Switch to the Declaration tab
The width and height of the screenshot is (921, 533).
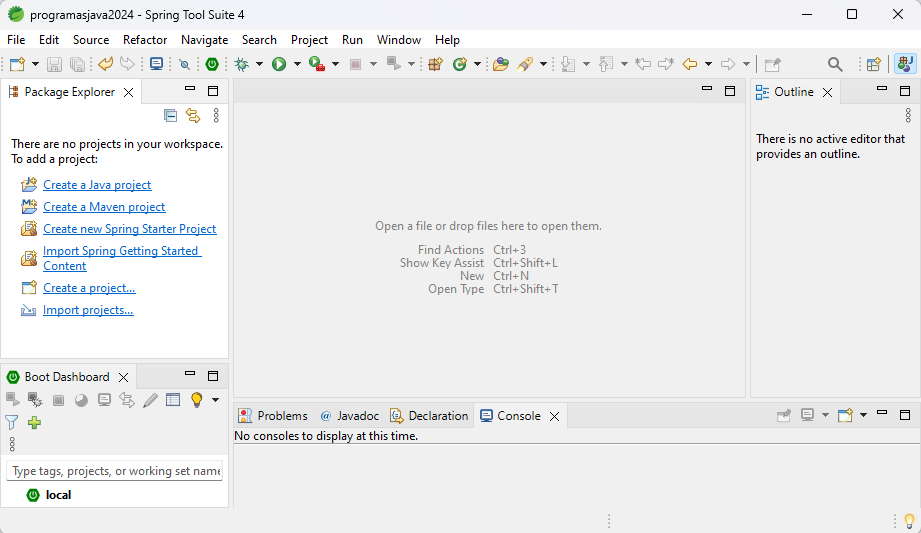[x=429, y=415]
